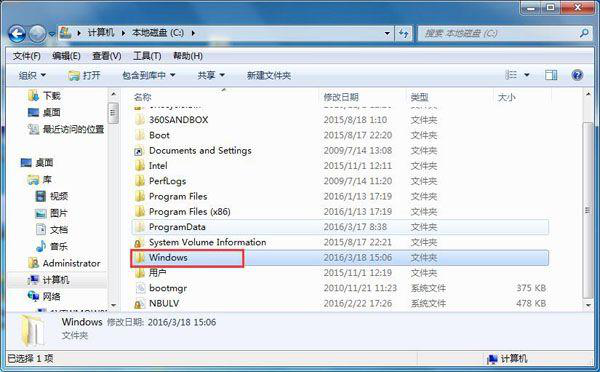
Task: Select 网络 in the navigation pane
Action: coord(44,296)
